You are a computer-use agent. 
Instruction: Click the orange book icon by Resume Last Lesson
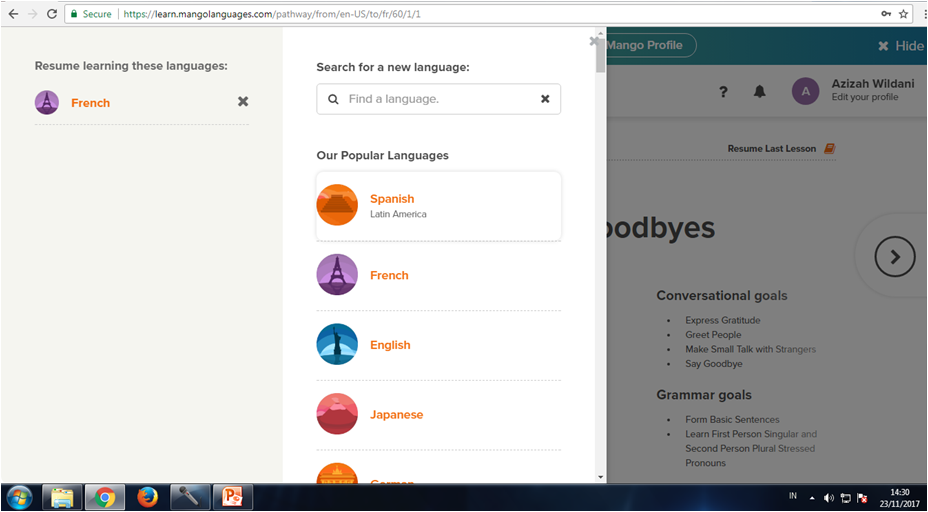tap(829, 149)
